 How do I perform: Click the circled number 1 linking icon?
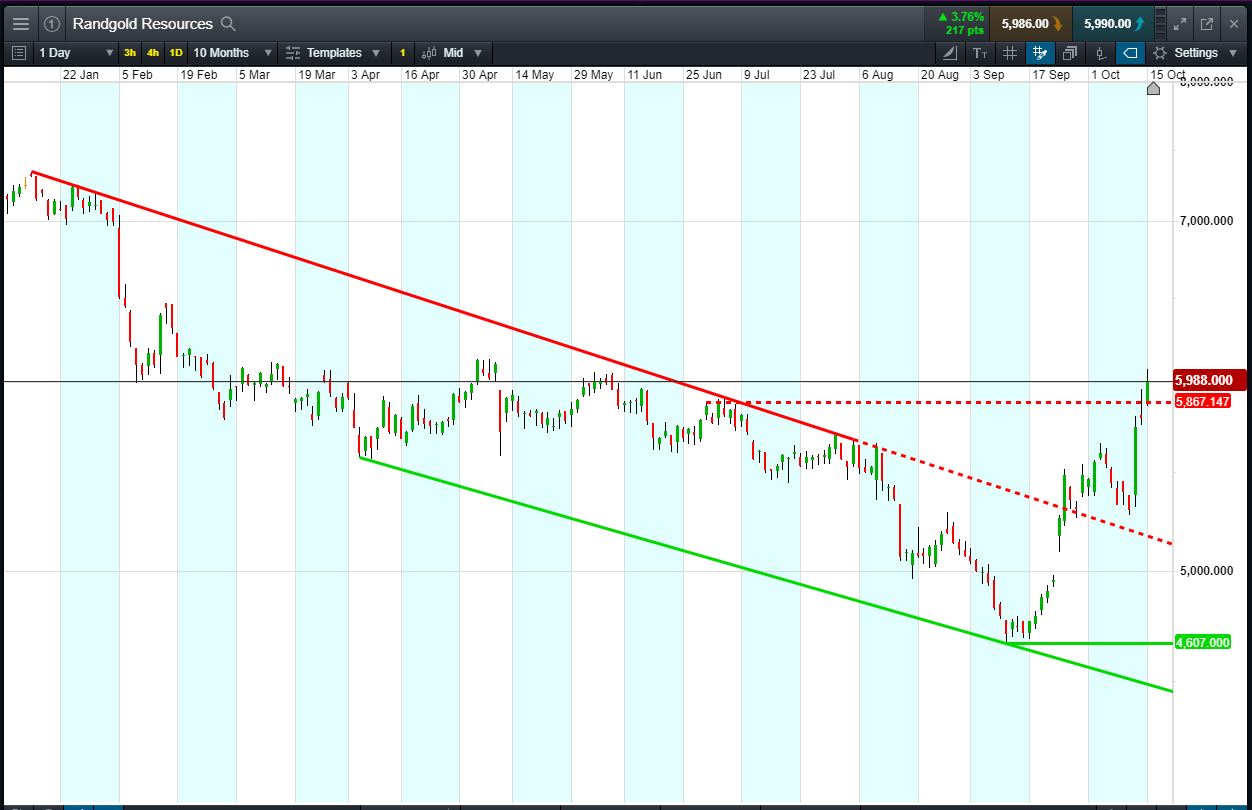pos(52,24)
